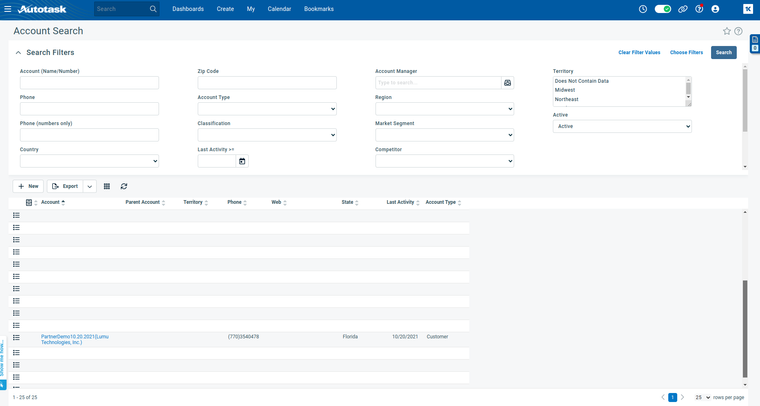Screen dimensions: 760x406
Task: Refresh the account results list
Action: click(x=124, y=186)
